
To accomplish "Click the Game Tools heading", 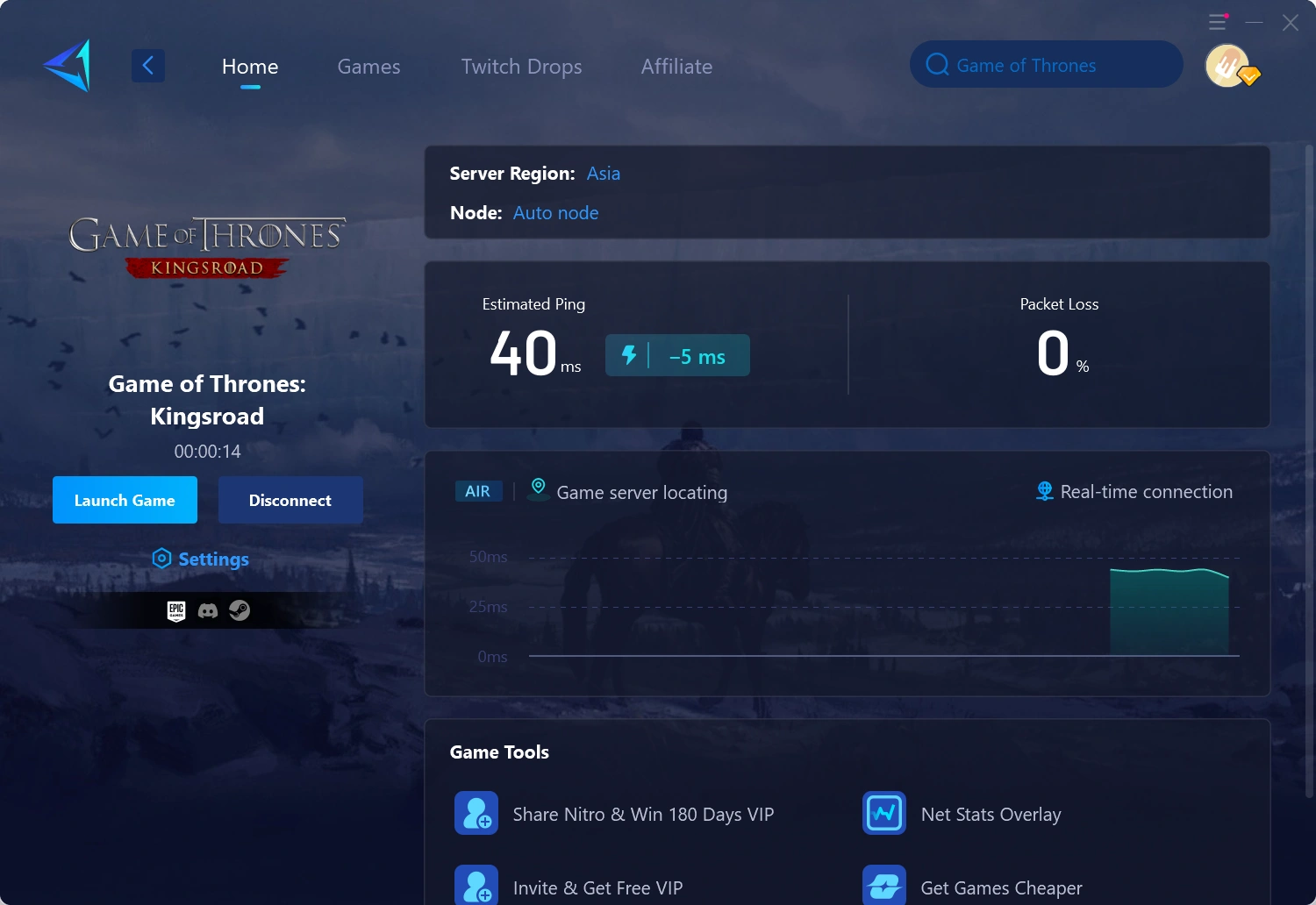I will (x=499, y=752).
